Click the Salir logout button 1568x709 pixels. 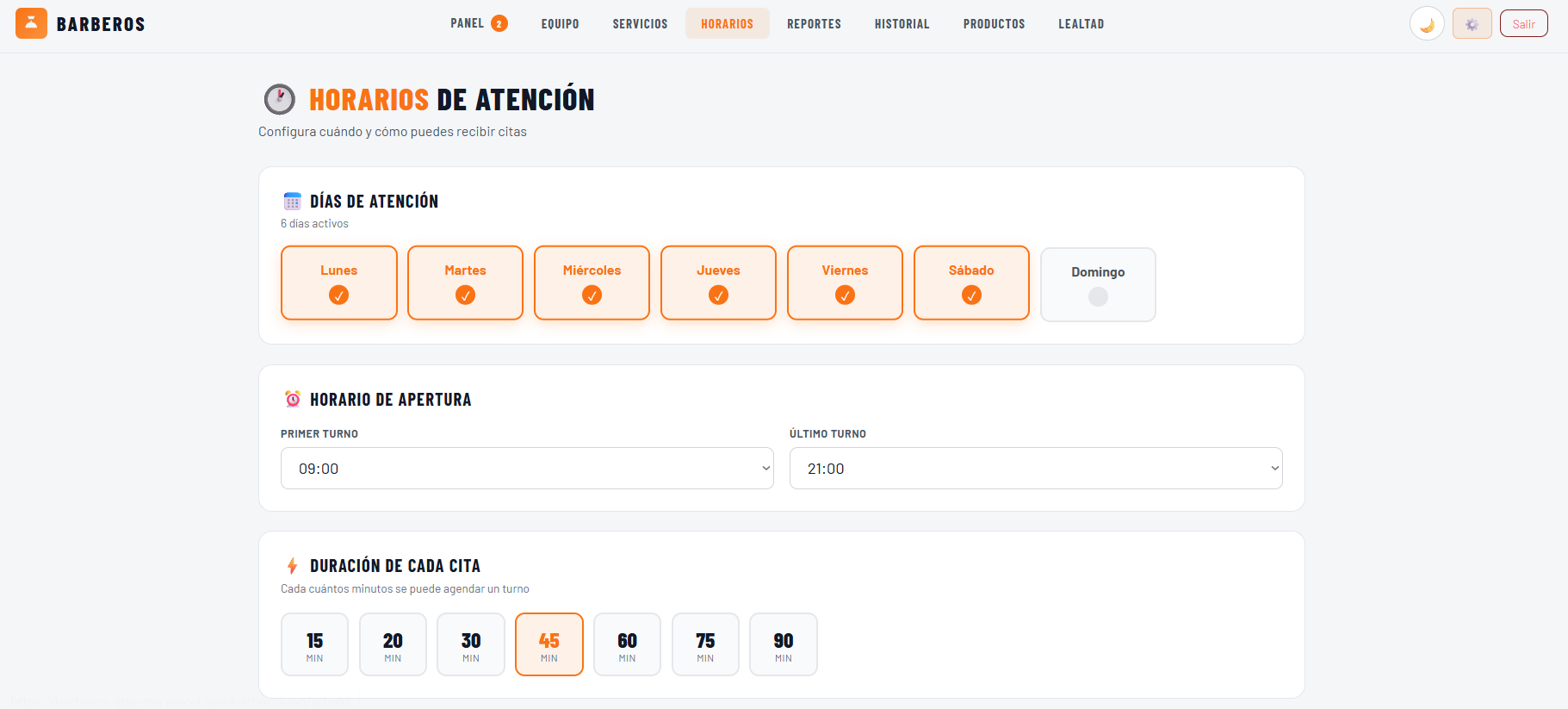click(1524, 24)
